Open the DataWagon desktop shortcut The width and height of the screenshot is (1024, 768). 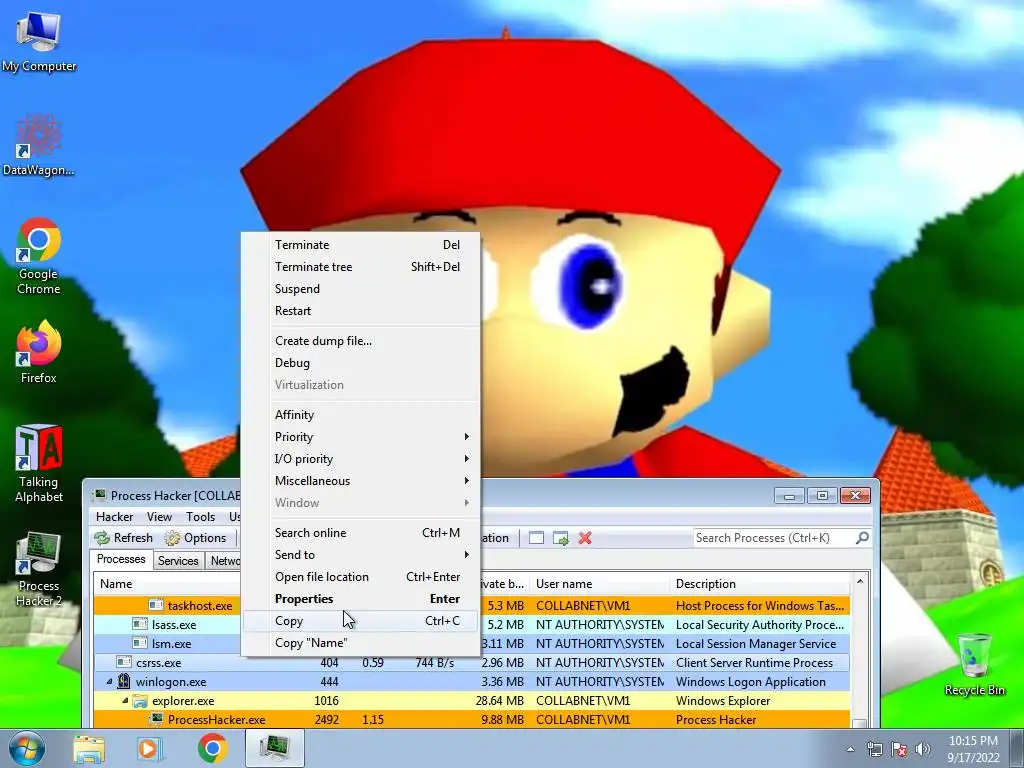(x=39, y=145)
